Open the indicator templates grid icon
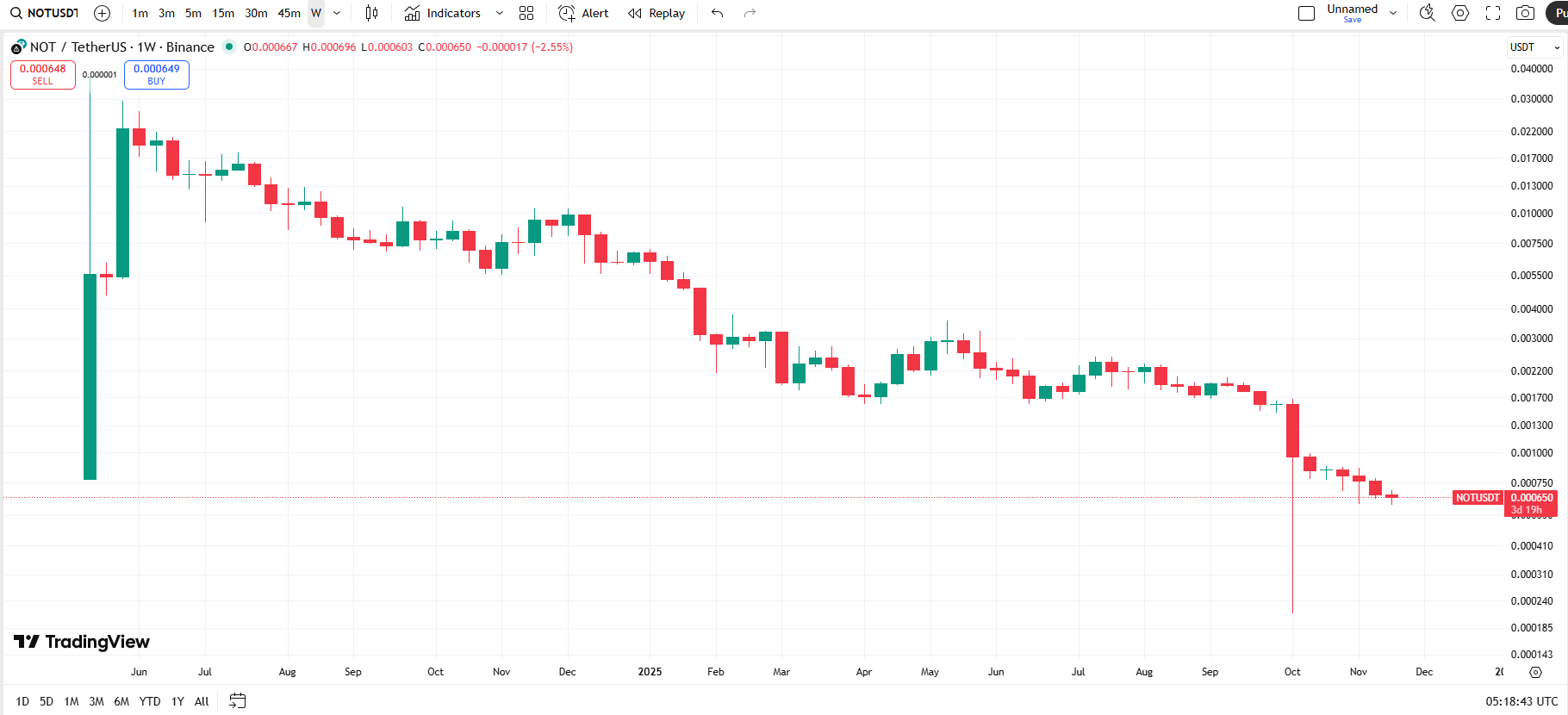Viewport: 1568px width, 715px height. click(526, 13)
